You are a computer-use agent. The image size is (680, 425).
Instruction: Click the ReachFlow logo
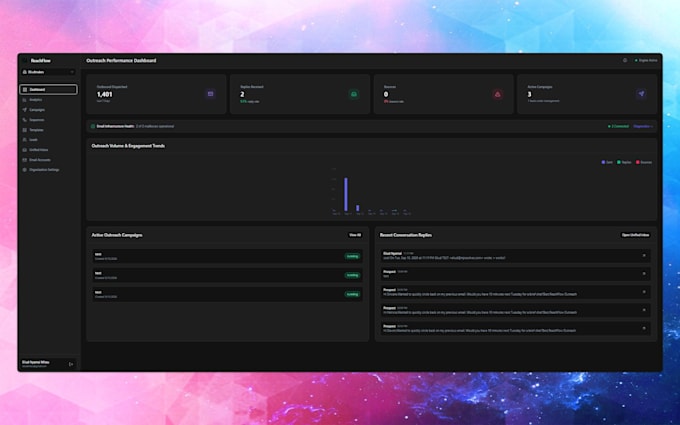[37, 61]
